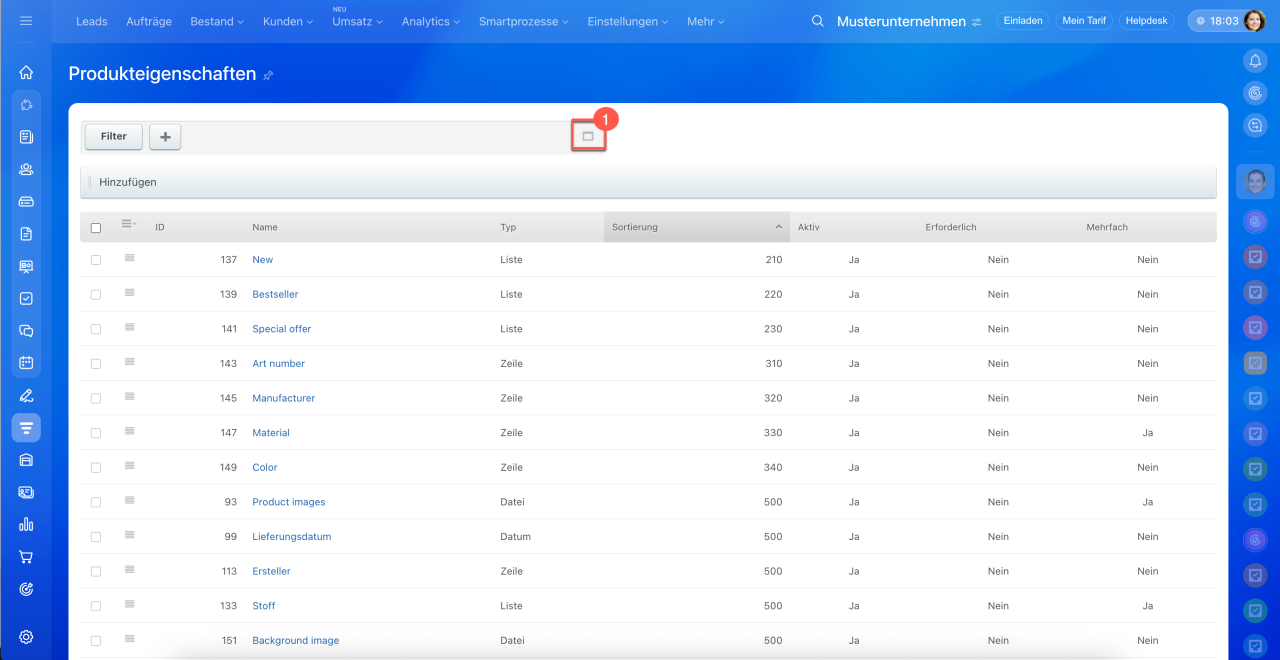Screen dimensions: 1280x660
Task: Pin the Produkteigenschaften page title
Action: pos(268,75)
